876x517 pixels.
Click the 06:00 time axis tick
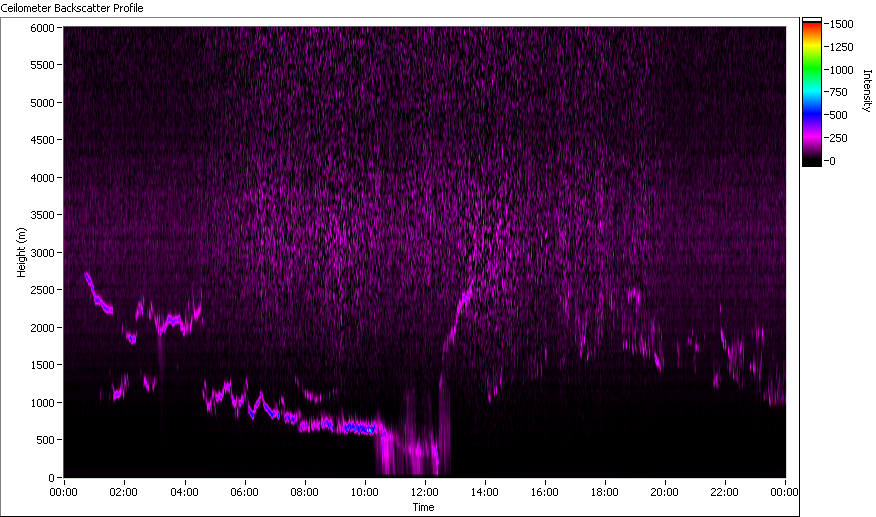coord(244,492)
